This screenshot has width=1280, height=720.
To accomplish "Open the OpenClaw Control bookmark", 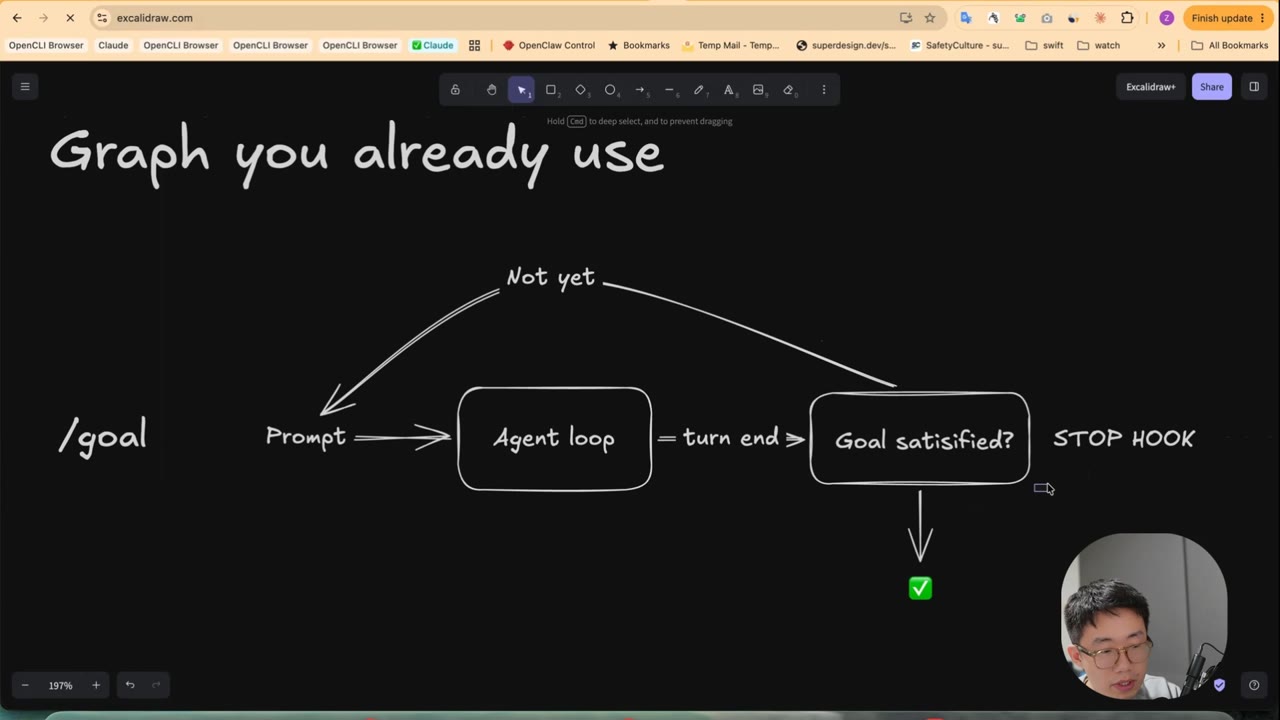I will (549, 45).
